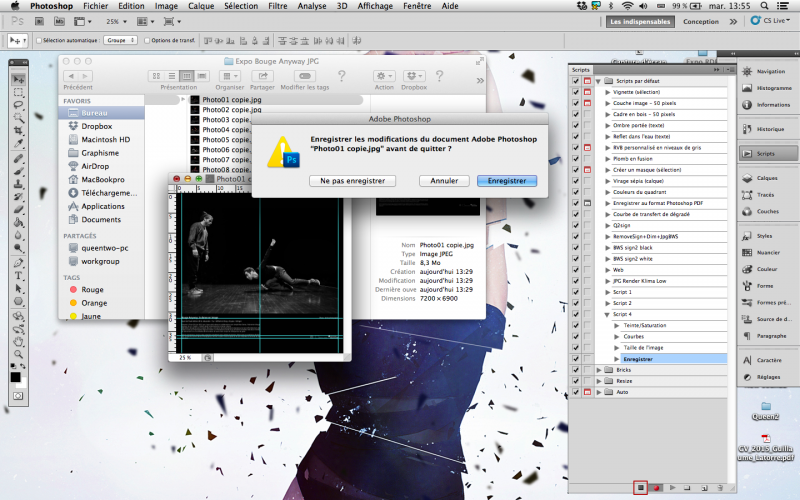800x500 pixels.
Task: Select the Horizontal Type tool
Action: [18, 276]
